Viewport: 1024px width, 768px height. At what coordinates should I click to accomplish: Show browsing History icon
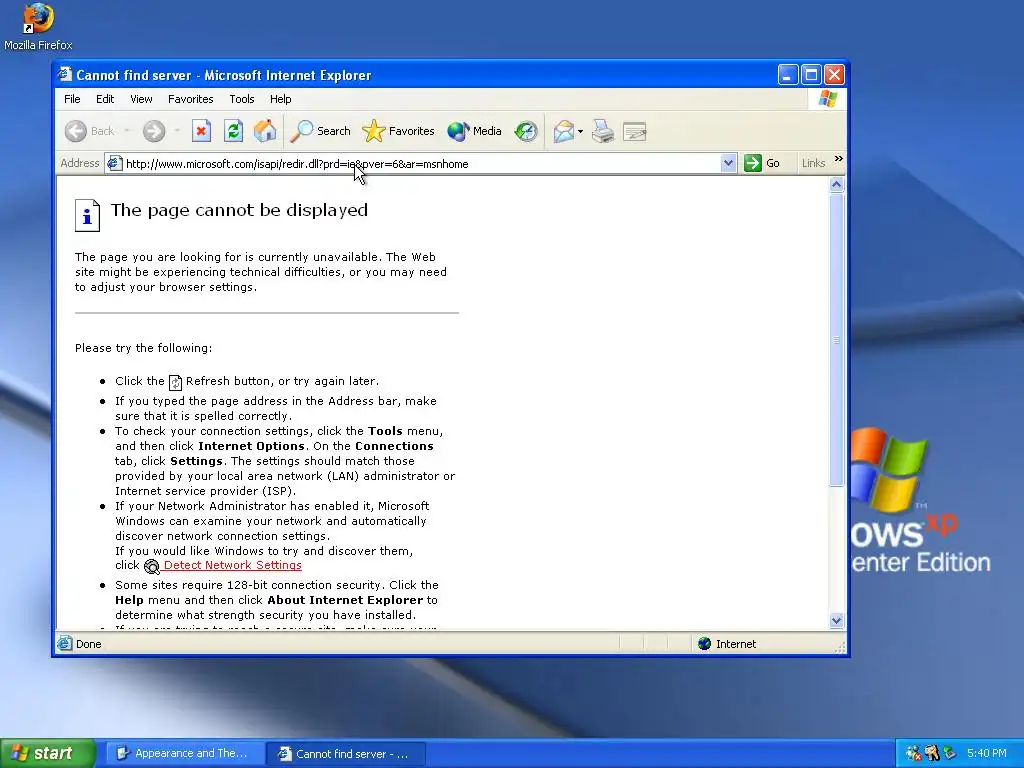[x=526, y=131]
